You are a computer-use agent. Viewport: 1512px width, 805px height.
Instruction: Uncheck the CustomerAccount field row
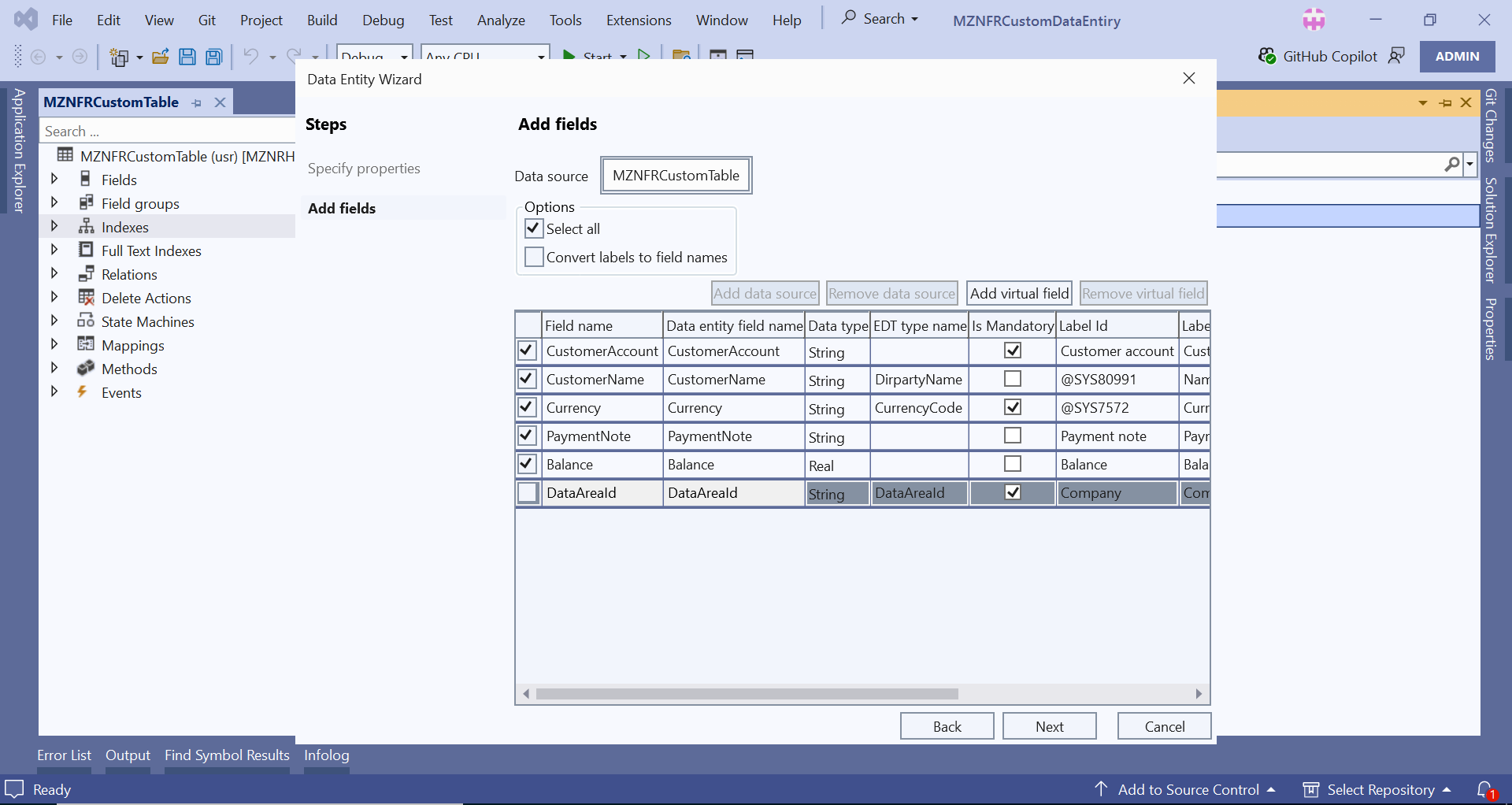point(528,351)
